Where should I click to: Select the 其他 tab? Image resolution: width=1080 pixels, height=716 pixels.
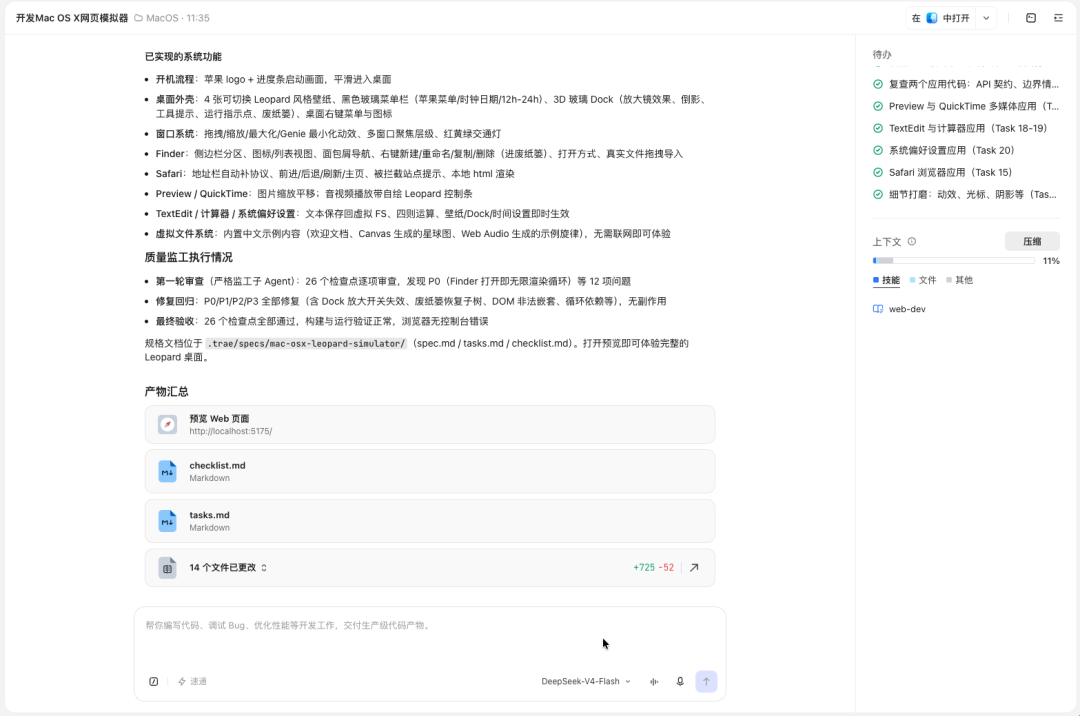pyautogui.click(x=959, y=280)
